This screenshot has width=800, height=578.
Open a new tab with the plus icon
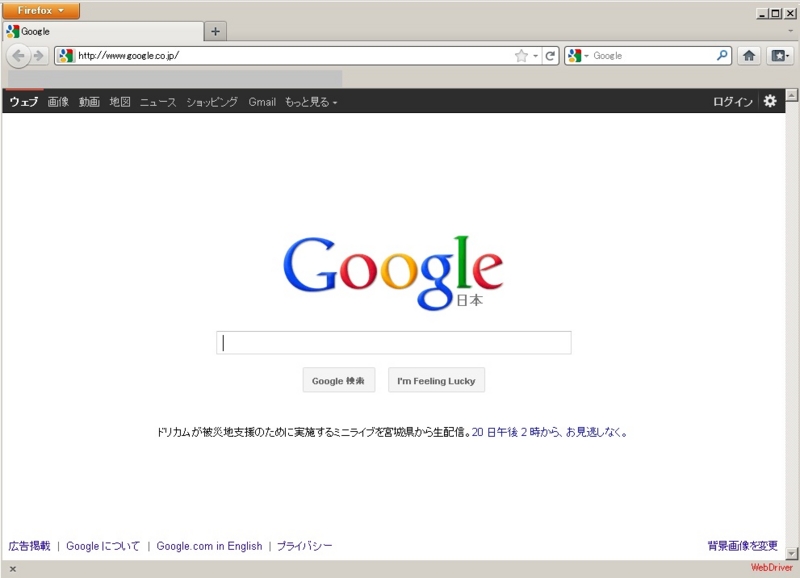(x=215, y=31)
